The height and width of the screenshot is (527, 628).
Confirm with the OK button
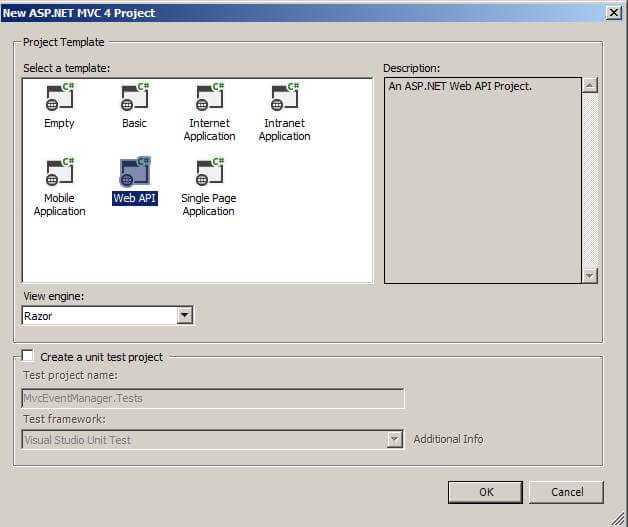coord(485,492)
